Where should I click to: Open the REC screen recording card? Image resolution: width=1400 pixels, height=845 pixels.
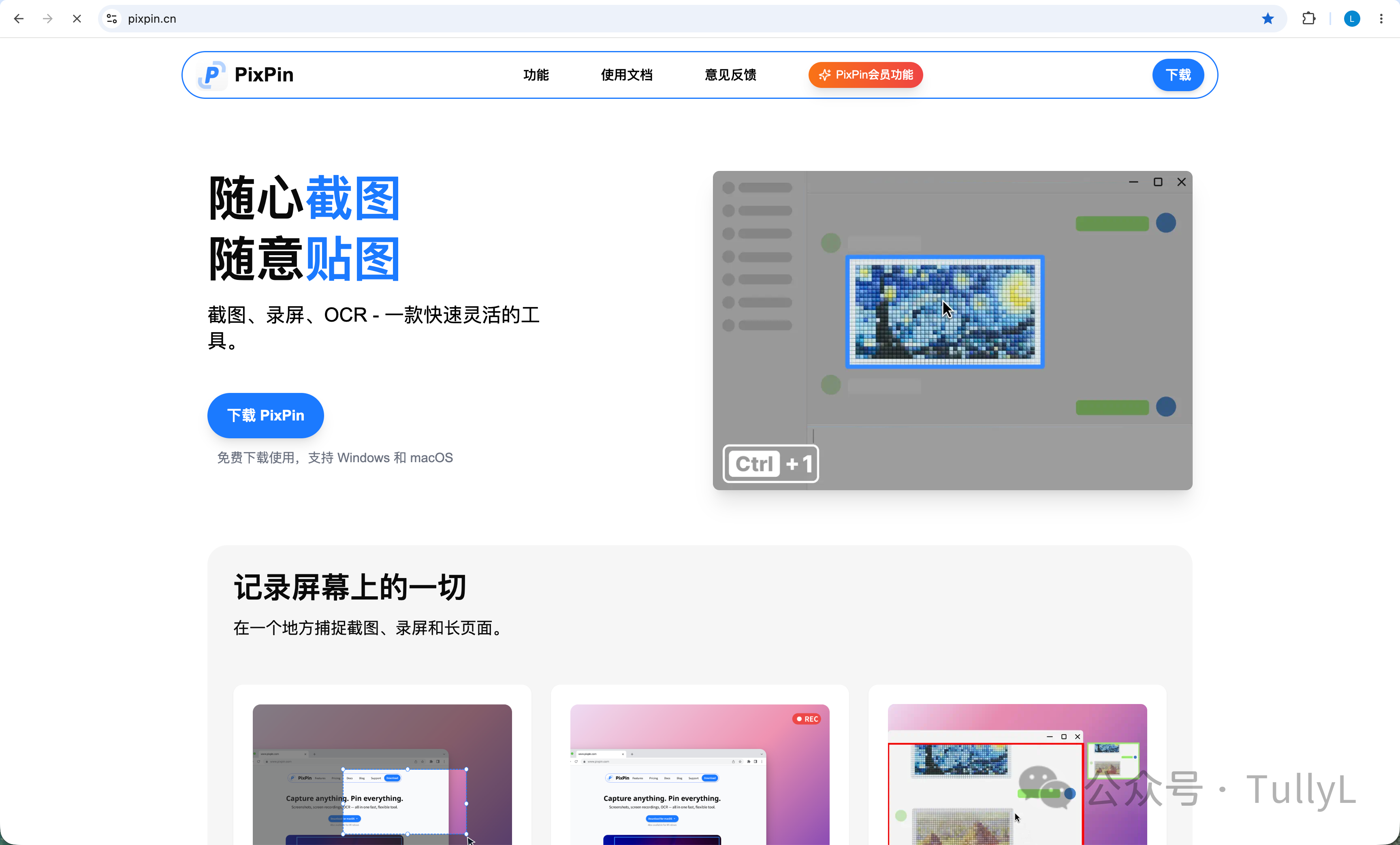pos(700,765)
